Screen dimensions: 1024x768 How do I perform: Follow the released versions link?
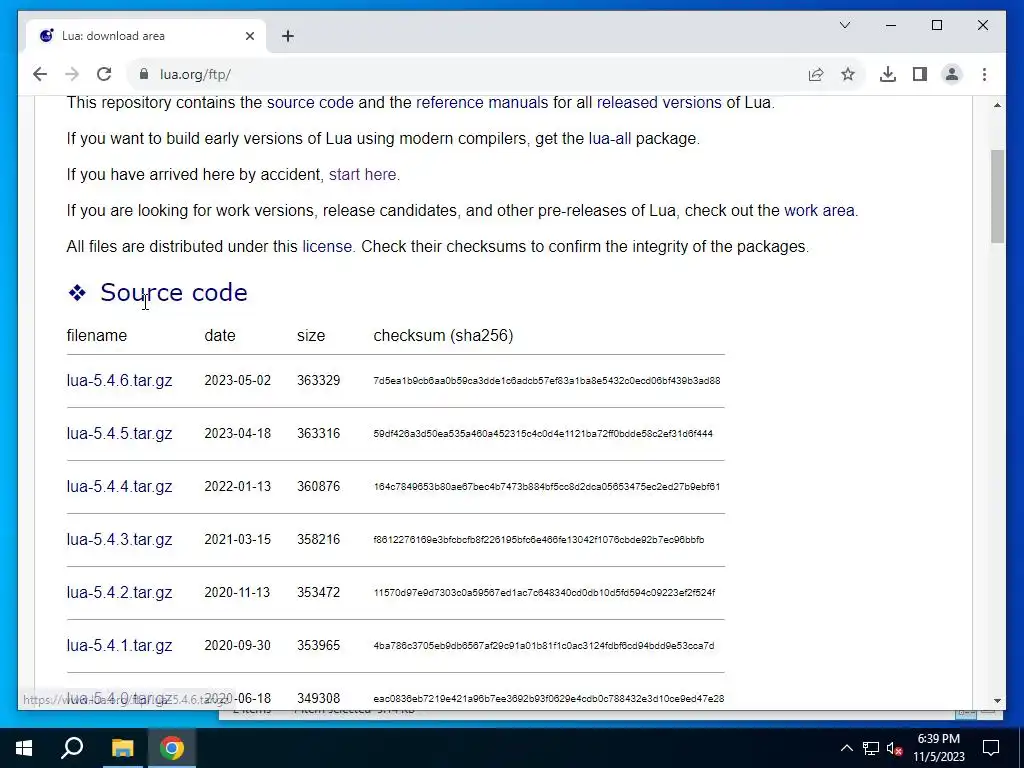coord(659,103)
